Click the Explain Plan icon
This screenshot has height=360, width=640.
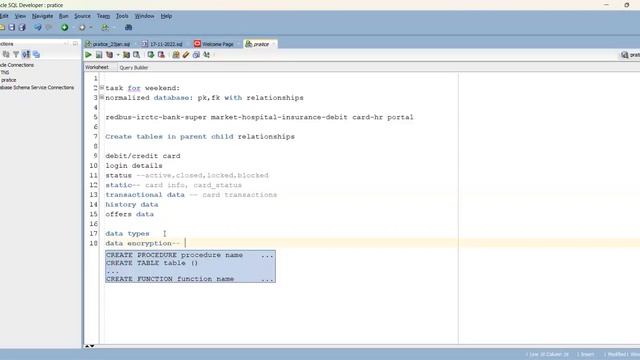point(109,55)
